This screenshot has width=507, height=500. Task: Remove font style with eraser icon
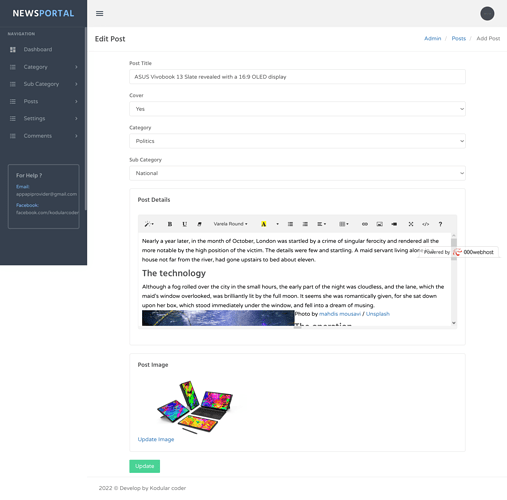pos(199,224)
